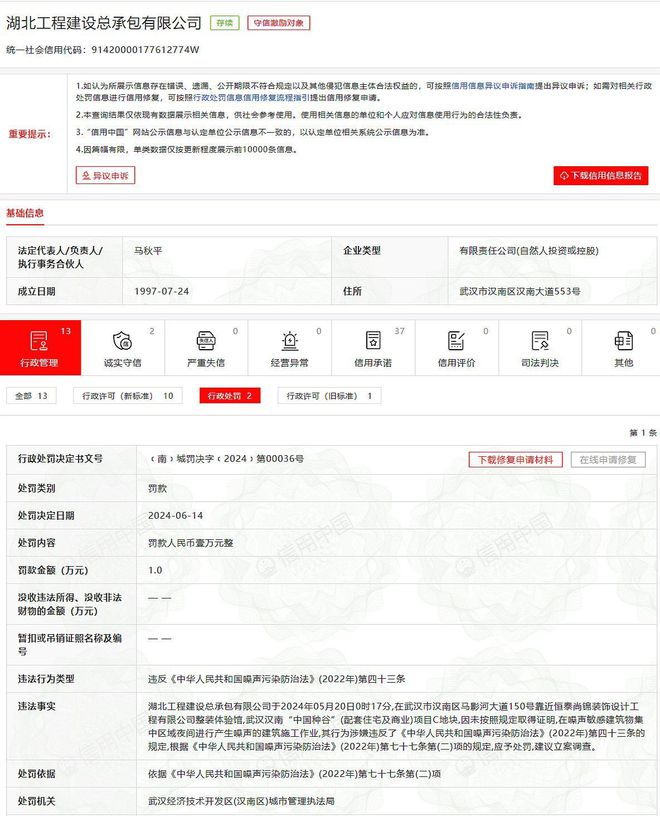
Task: Click establishment date 1997-07-24
Action: point(161,291)
